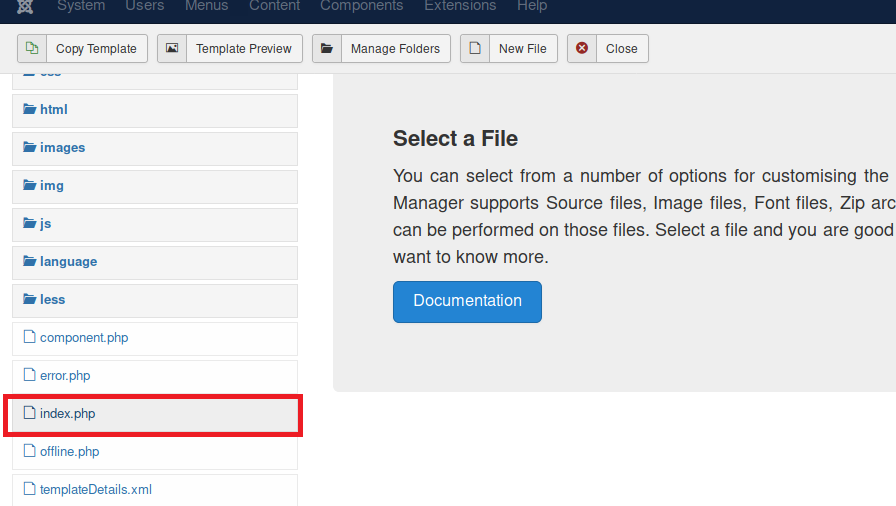896x506 pixels.
Task: Click the Template Preview image icon
Action: [172, 48]
